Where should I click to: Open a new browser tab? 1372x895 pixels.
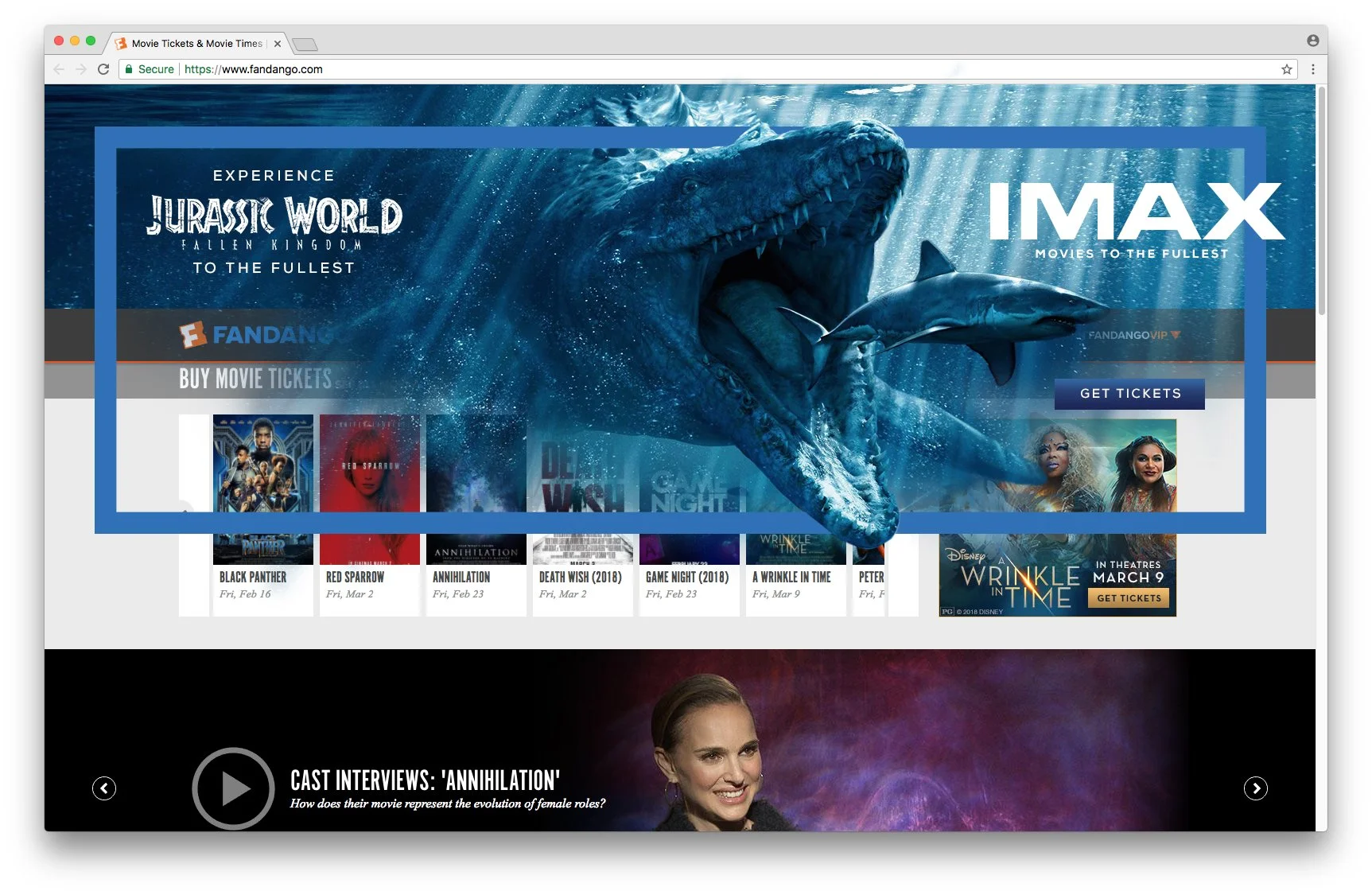point(305,44)
